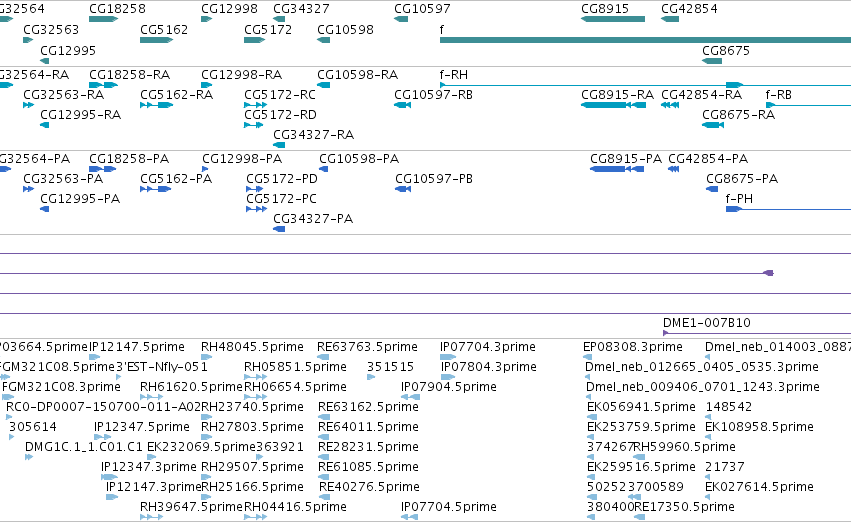Select EST RH48045.5prime label

(252, 347)
